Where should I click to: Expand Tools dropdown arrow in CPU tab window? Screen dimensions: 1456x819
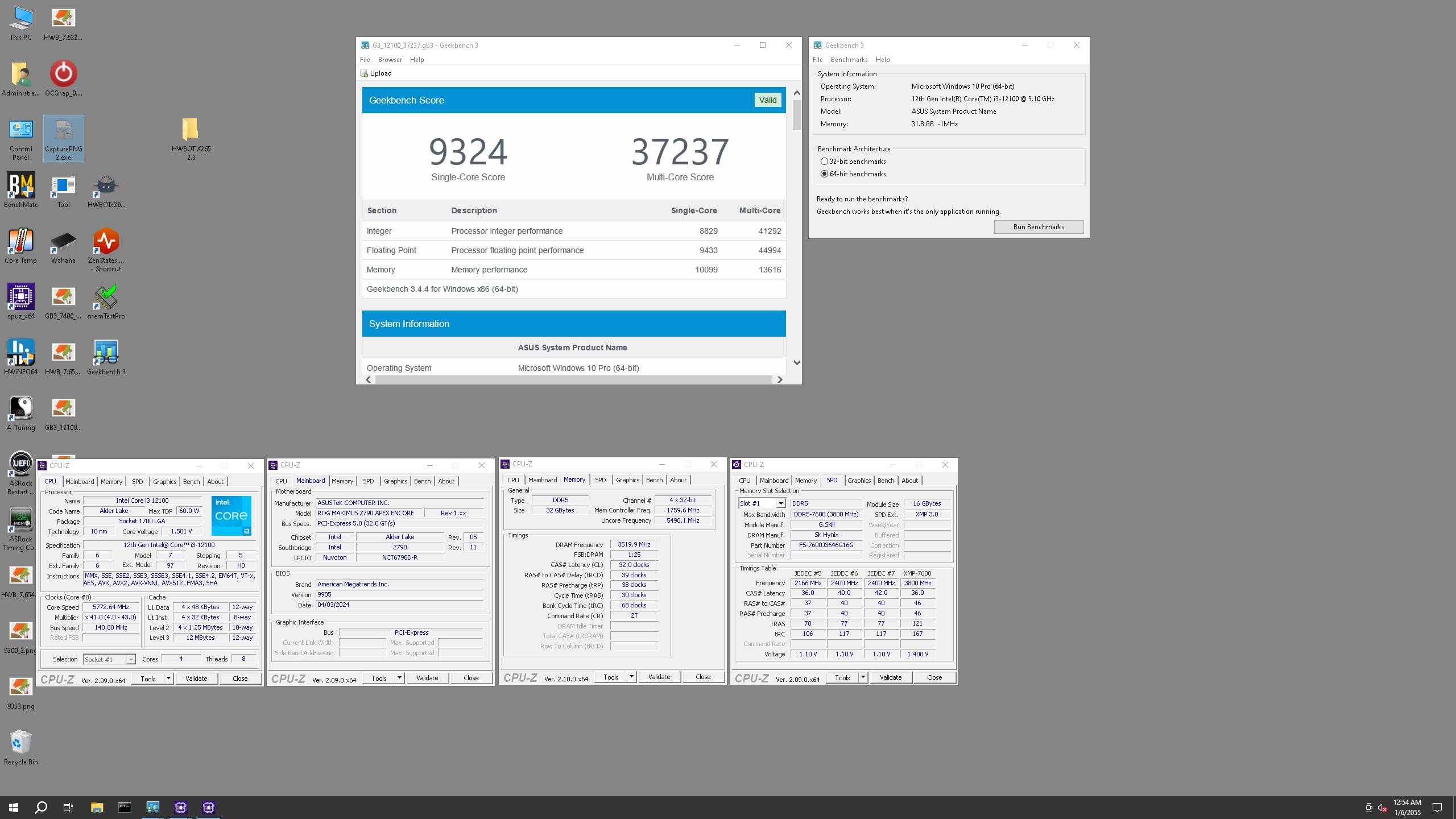tap(168, 679)
